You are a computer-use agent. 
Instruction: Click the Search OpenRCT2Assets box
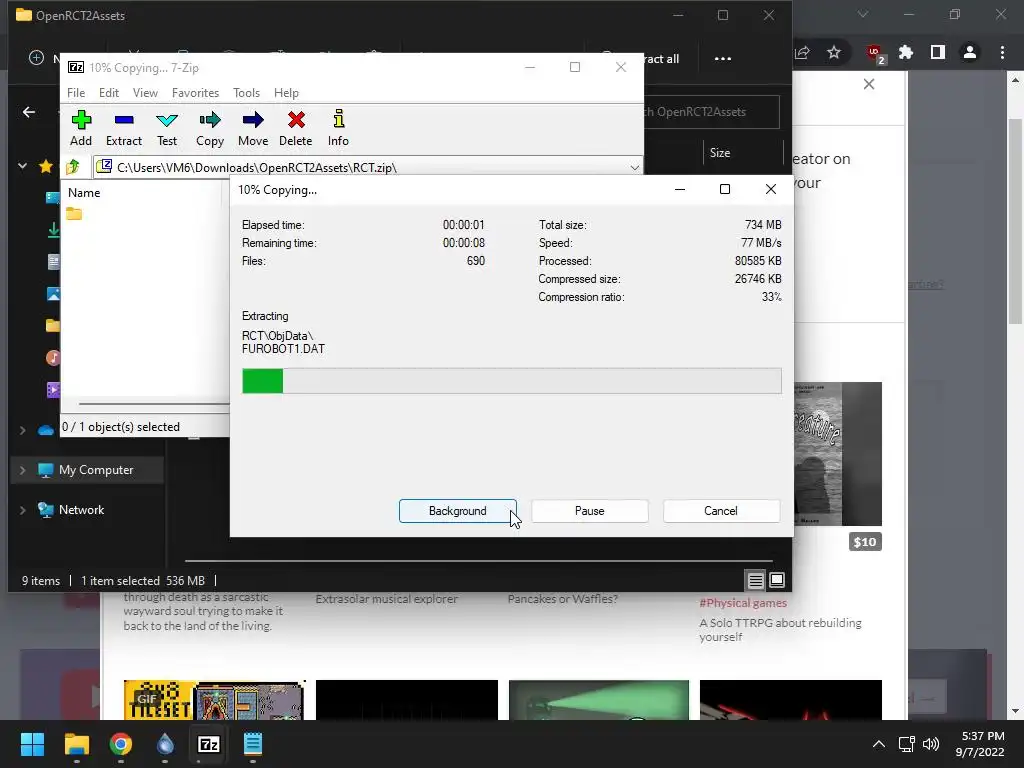tap(712, 112)
